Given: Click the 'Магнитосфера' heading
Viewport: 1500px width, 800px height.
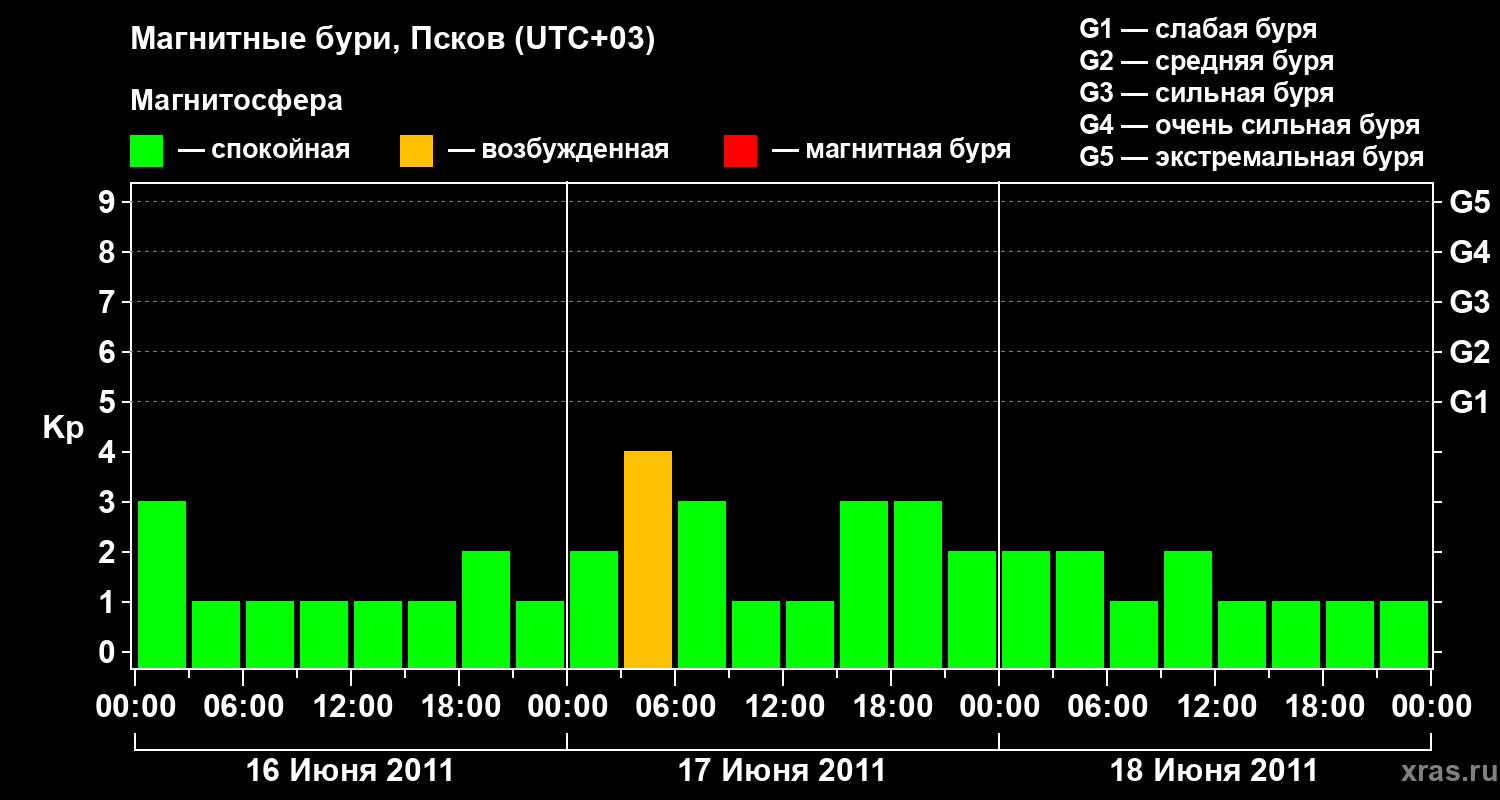Looking at the screenshot, I should pos(237,101).
